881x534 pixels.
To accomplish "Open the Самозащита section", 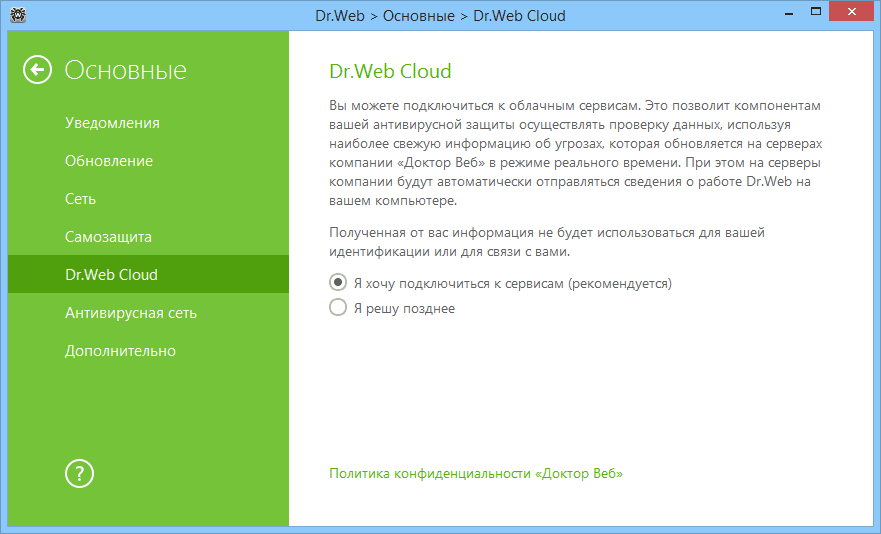I will [108, 237].
